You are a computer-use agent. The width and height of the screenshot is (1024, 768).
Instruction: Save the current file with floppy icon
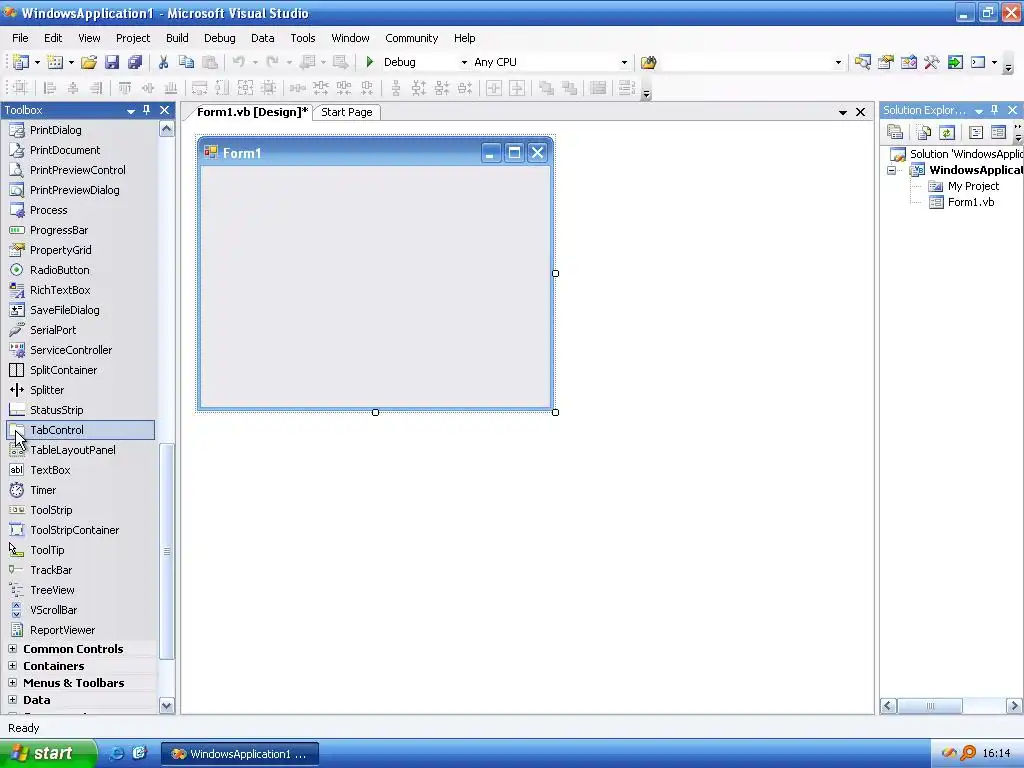[112, 62]
